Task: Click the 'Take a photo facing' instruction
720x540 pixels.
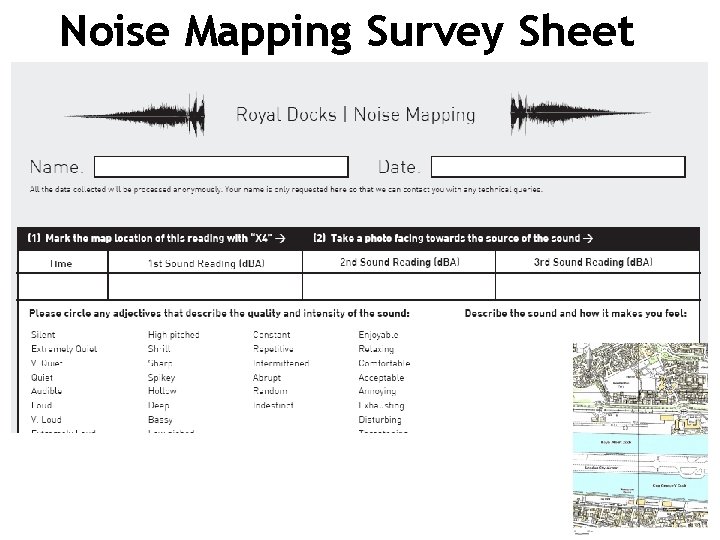Action: click(453, 238)
